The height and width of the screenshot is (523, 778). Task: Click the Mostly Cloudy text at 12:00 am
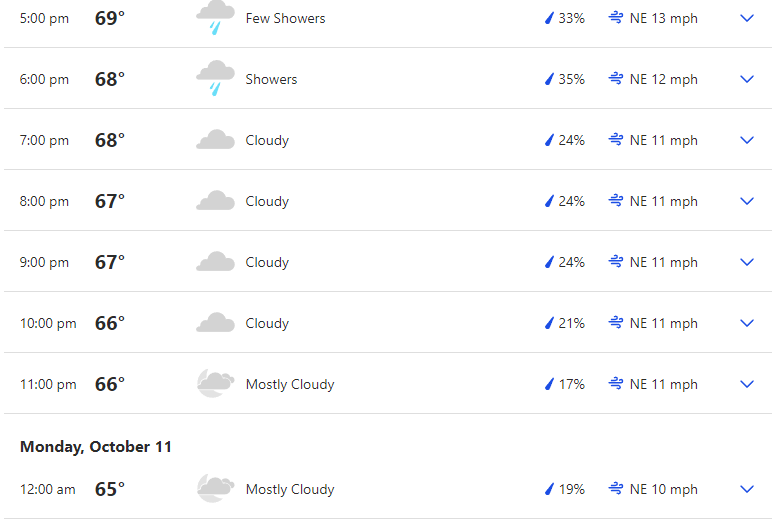point(290,489)
